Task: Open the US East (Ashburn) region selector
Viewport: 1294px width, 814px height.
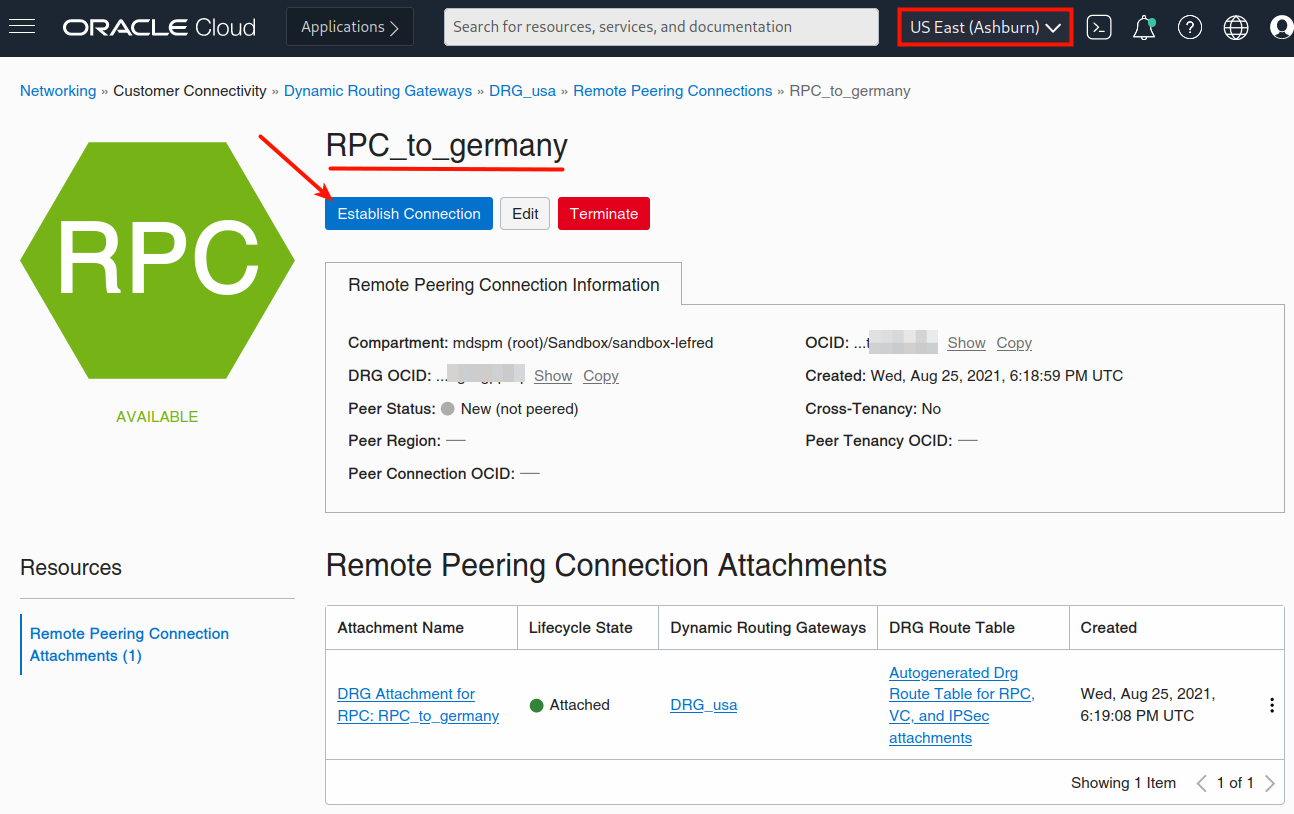Action: click(985, 27)
